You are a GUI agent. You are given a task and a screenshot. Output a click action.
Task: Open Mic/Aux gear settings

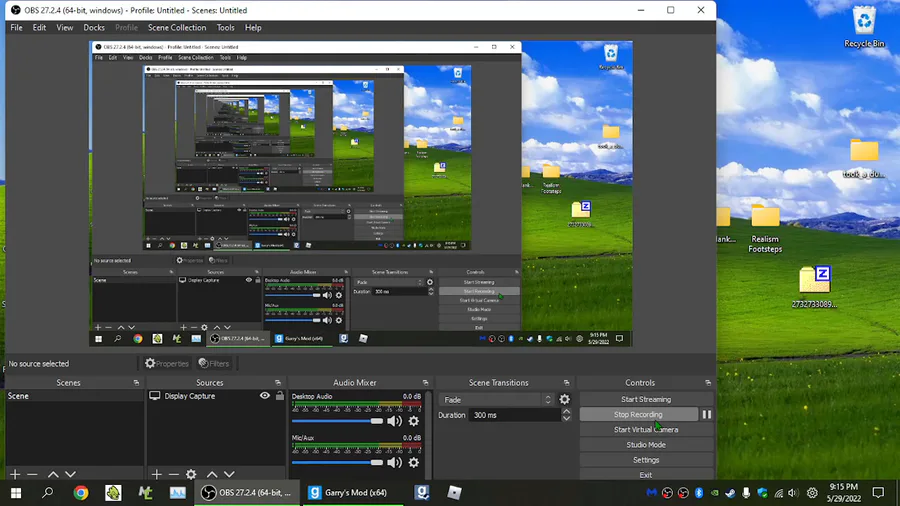pyautogui.click(x=413, y=462)
